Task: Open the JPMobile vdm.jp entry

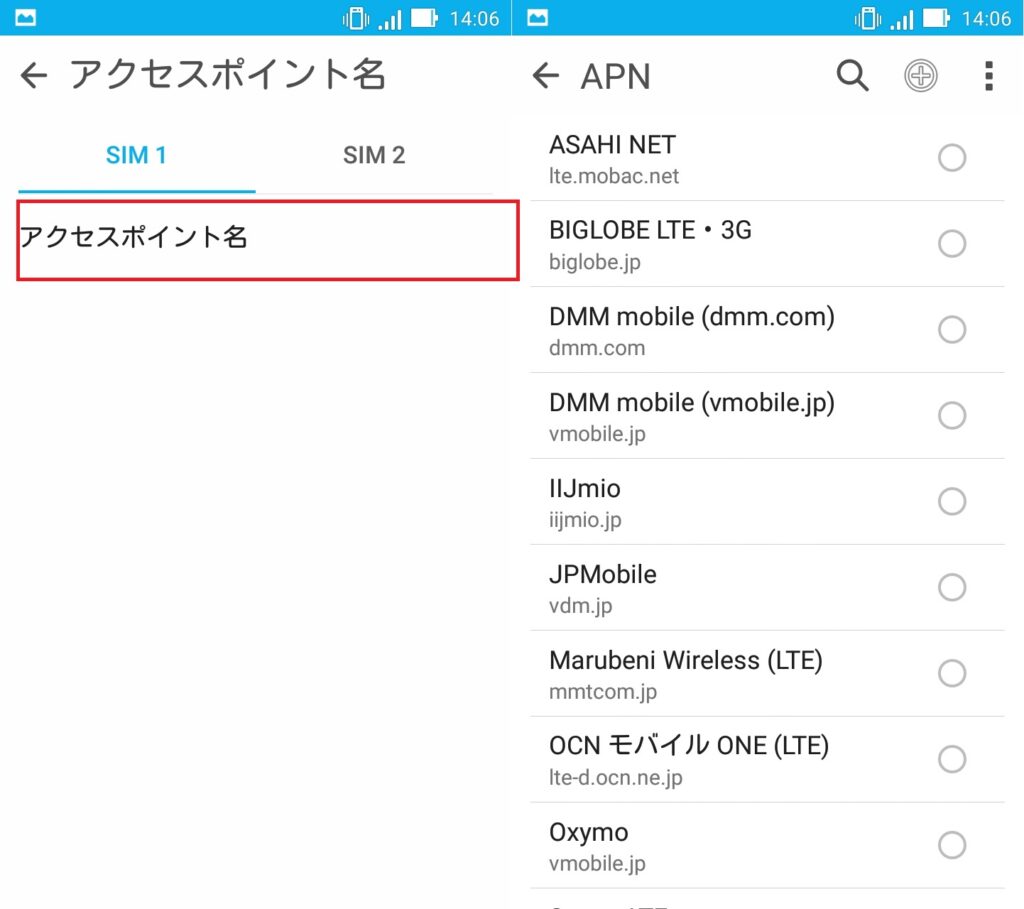Action: (x=767, y=588)
